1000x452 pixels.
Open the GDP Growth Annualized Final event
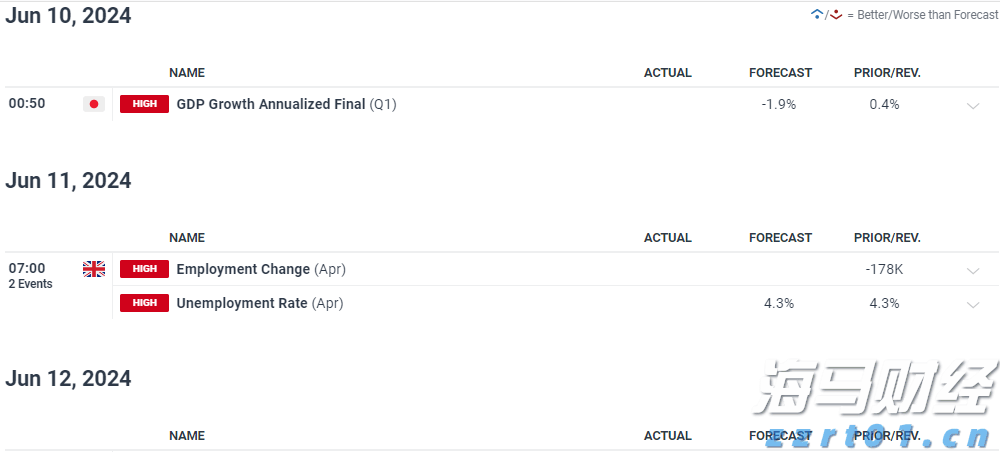[271, 104]
